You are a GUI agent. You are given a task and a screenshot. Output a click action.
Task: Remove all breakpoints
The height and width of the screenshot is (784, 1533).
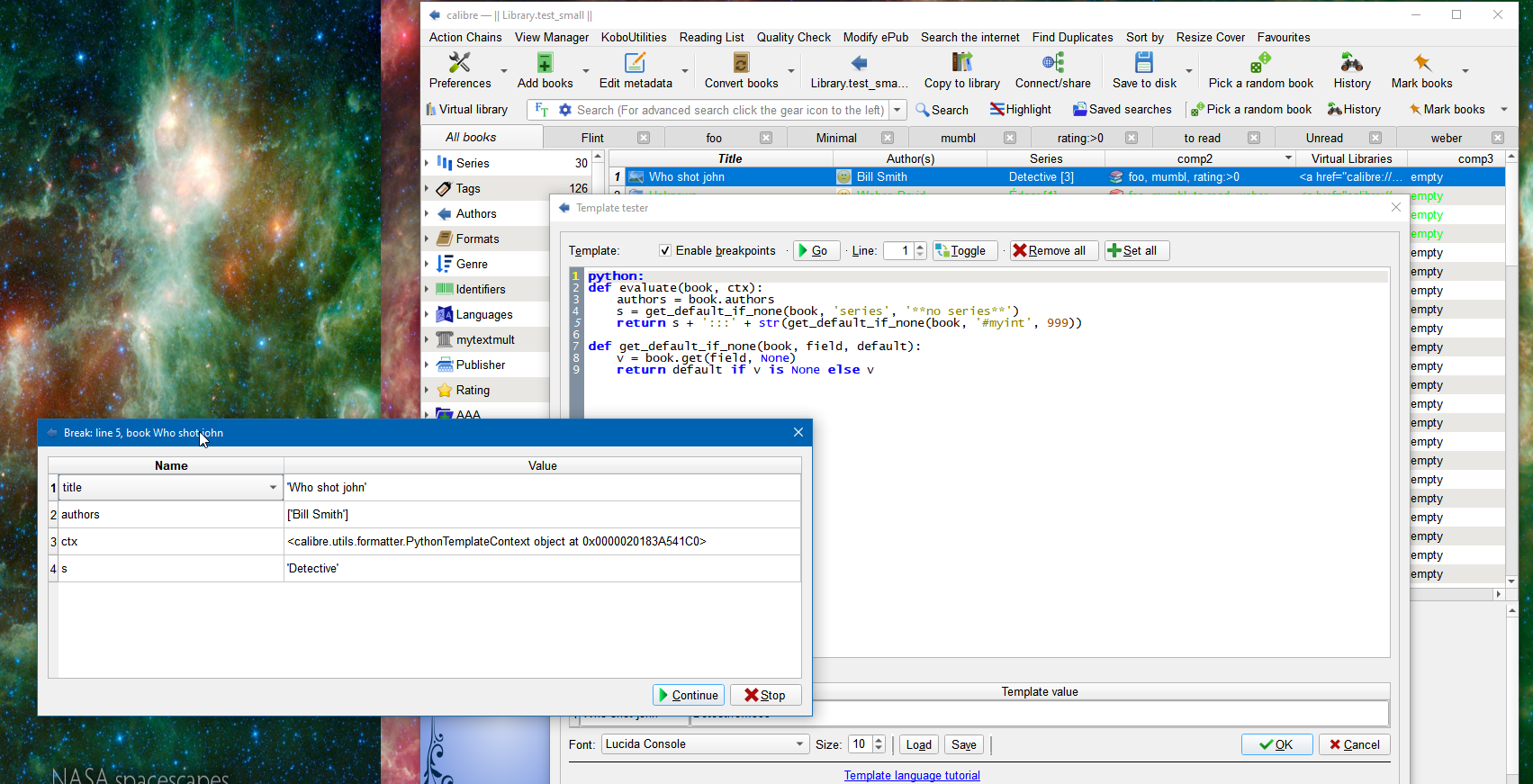pos(1054,251)
